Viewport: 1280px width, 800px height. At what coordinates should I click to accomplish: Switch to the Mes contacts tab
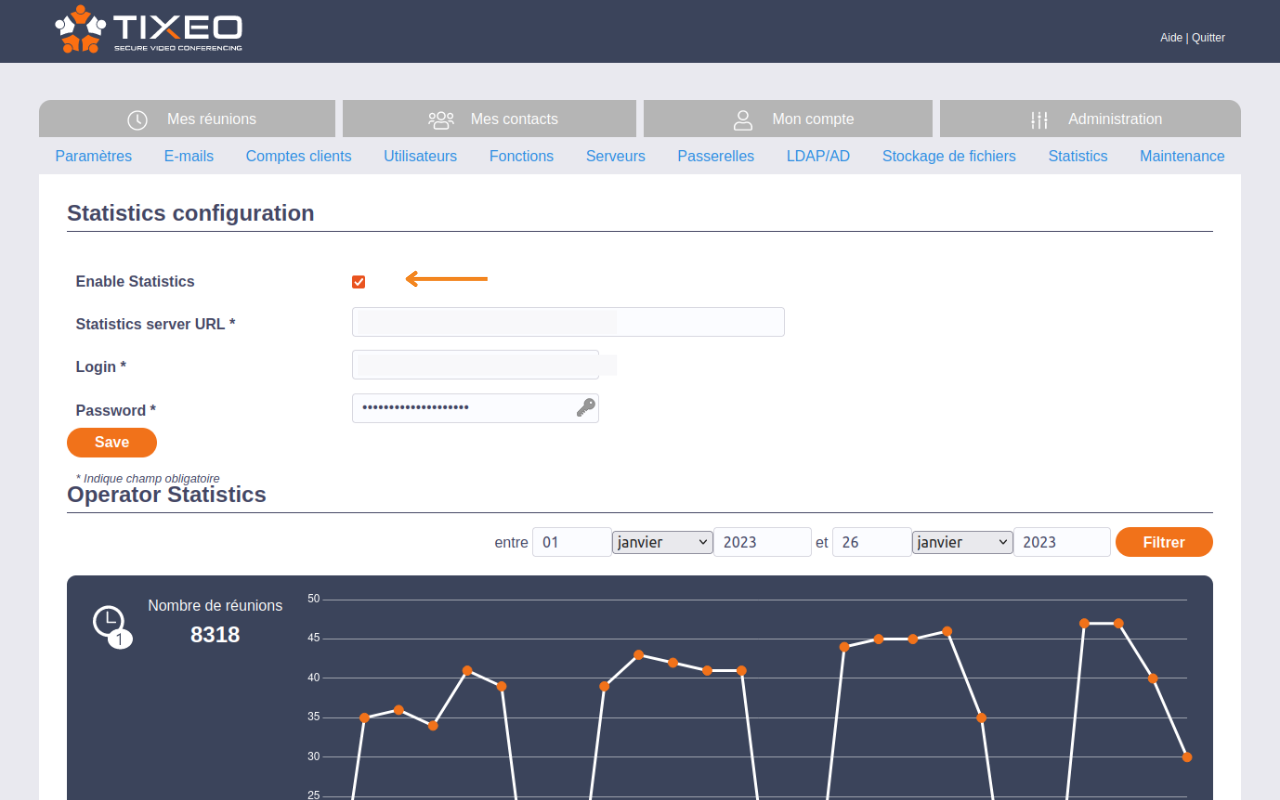tap(489, 119)
